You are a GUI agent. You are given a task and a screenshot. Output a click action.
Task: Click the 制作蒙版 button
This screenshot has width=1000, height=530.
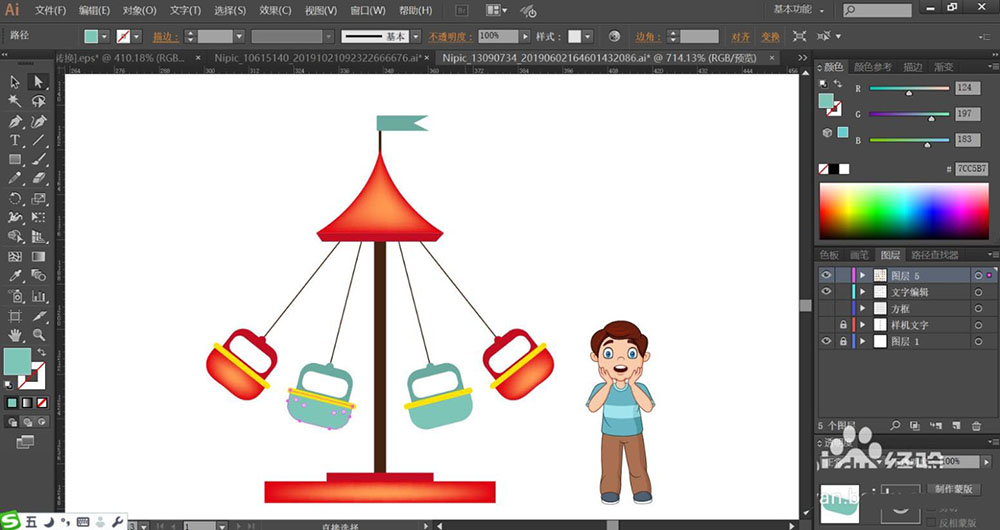[953, 489]
